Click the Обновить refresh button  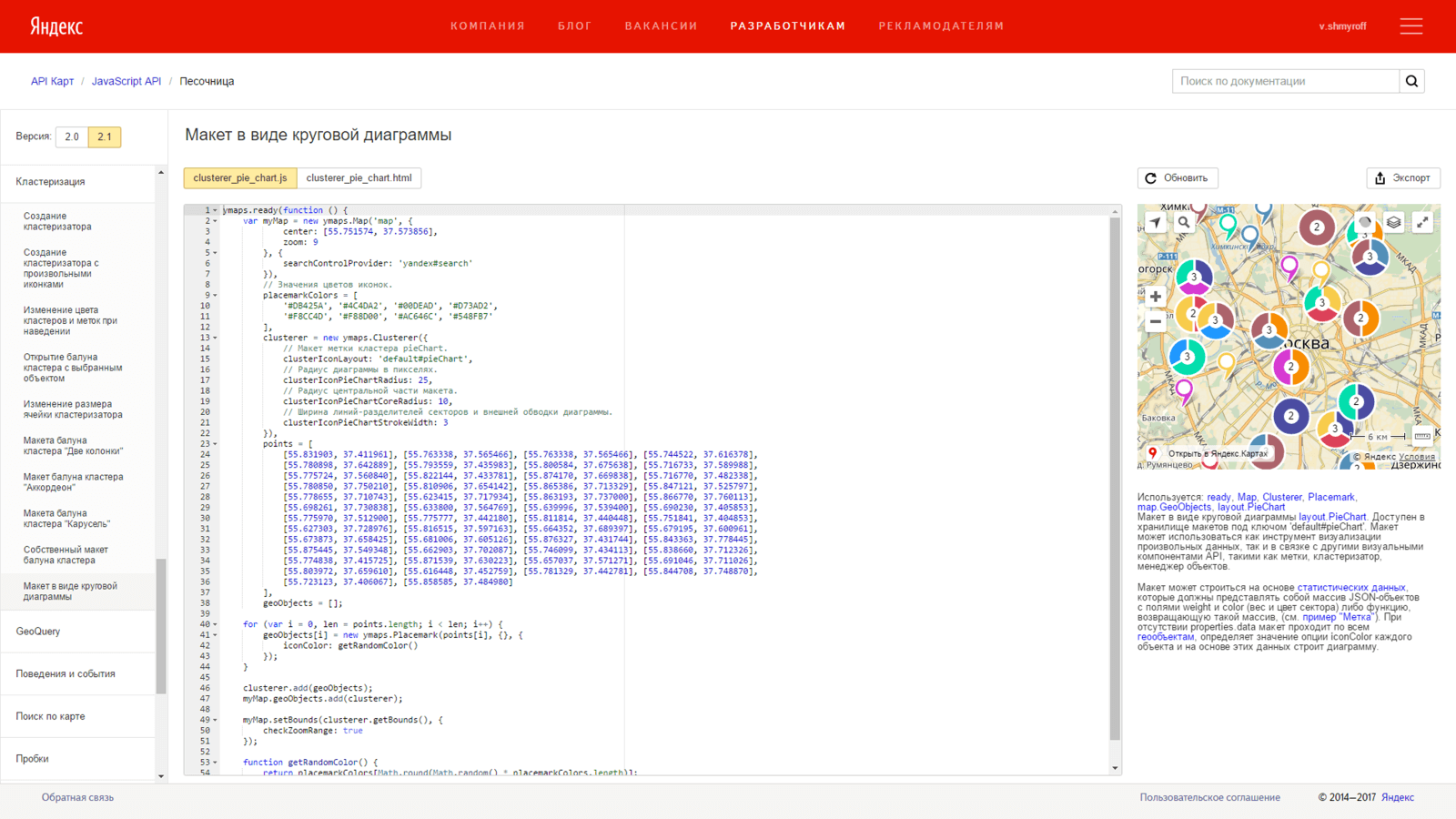(1178, 178)
